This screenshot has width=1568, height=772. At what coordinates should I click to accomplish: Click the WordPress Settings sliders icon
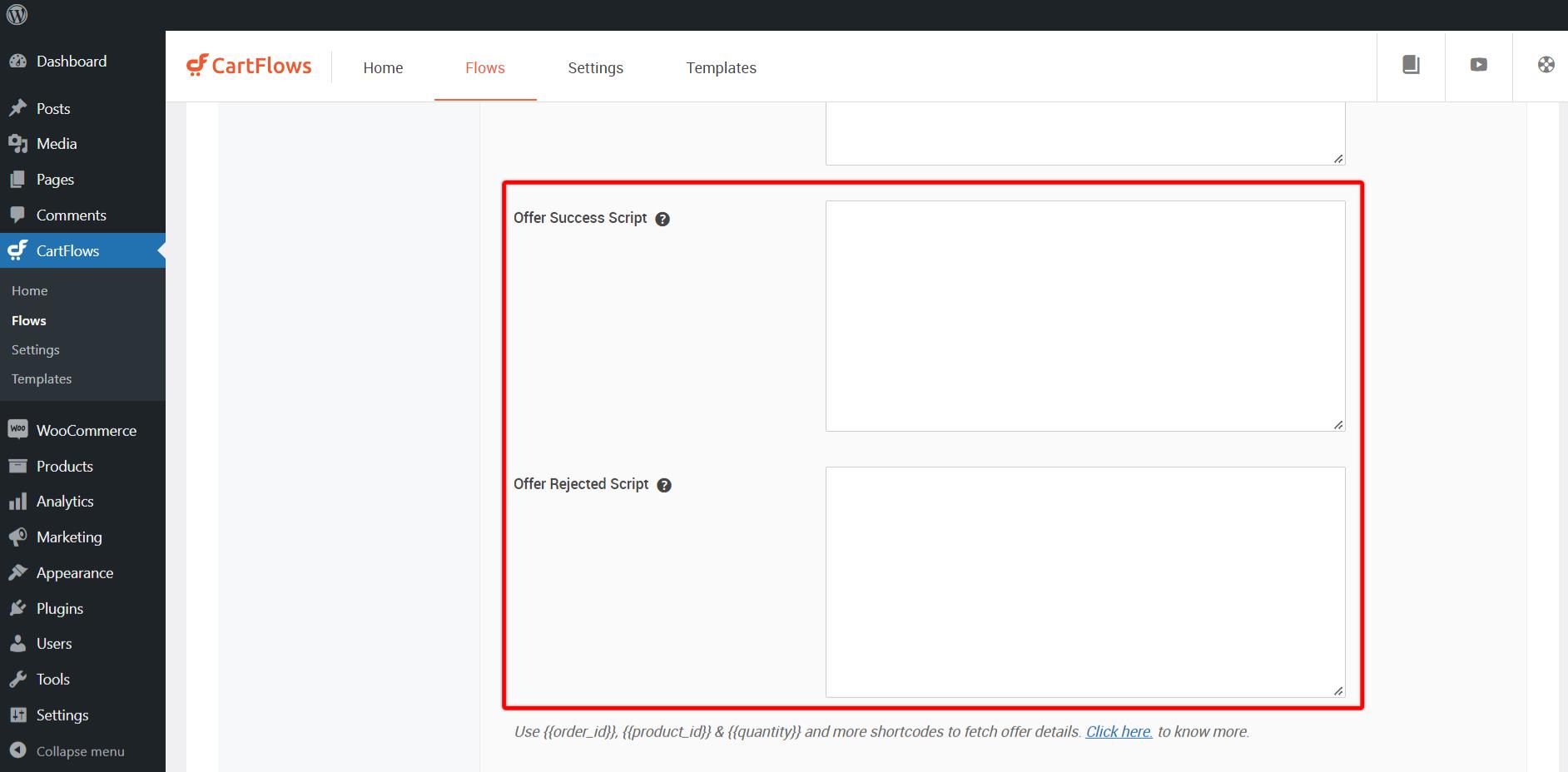17,715
